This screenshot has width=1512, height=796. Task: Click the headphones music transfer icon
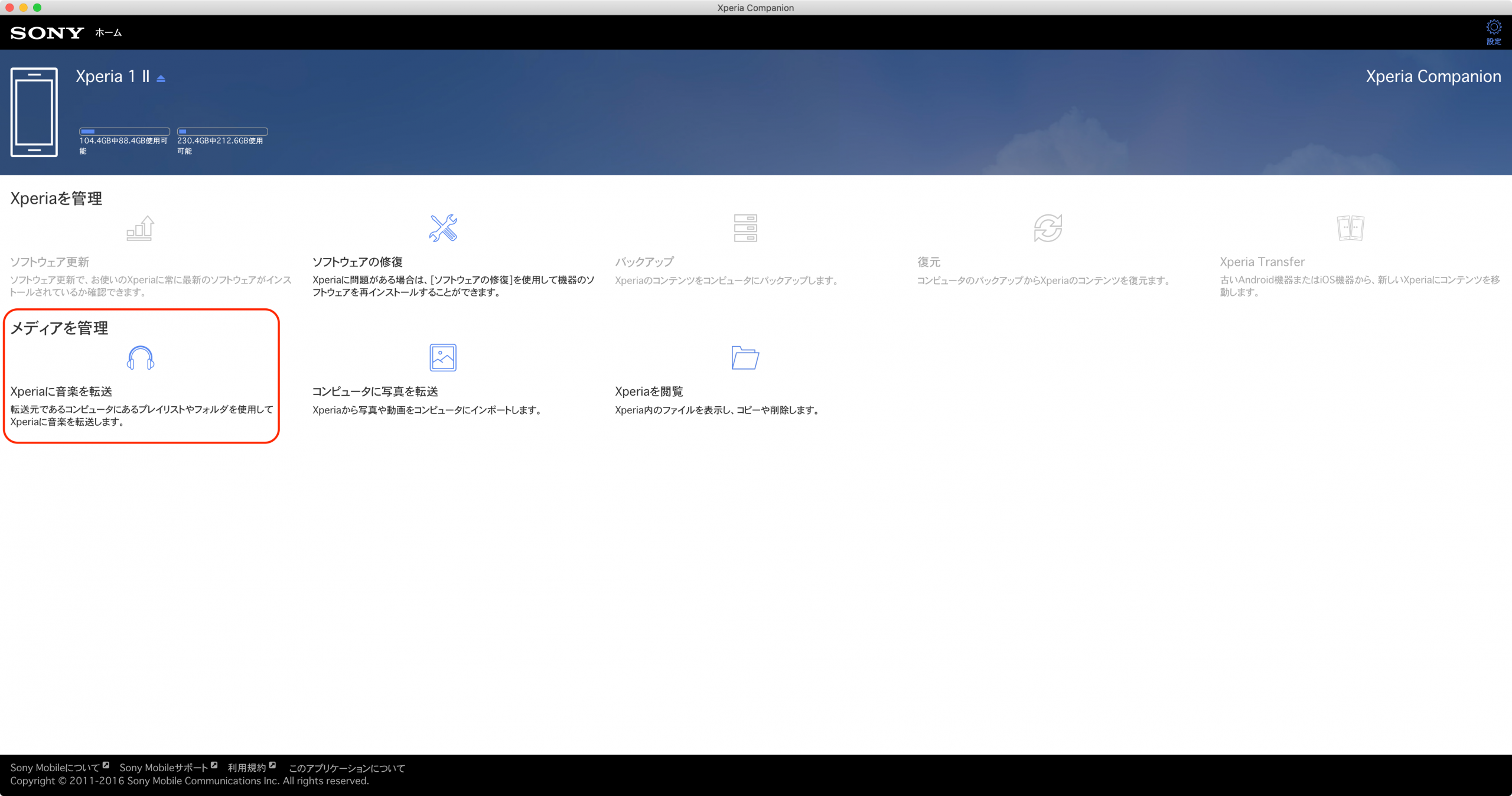[141, 358]
